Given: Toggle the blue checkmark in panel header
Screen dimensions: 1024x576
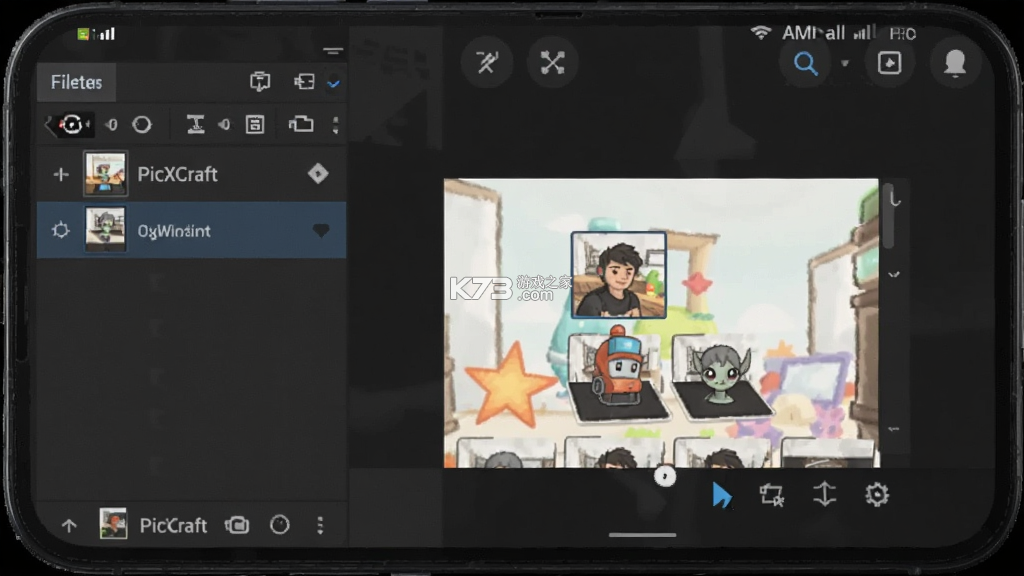Looking at the screenshot, I should coord(333,84).
